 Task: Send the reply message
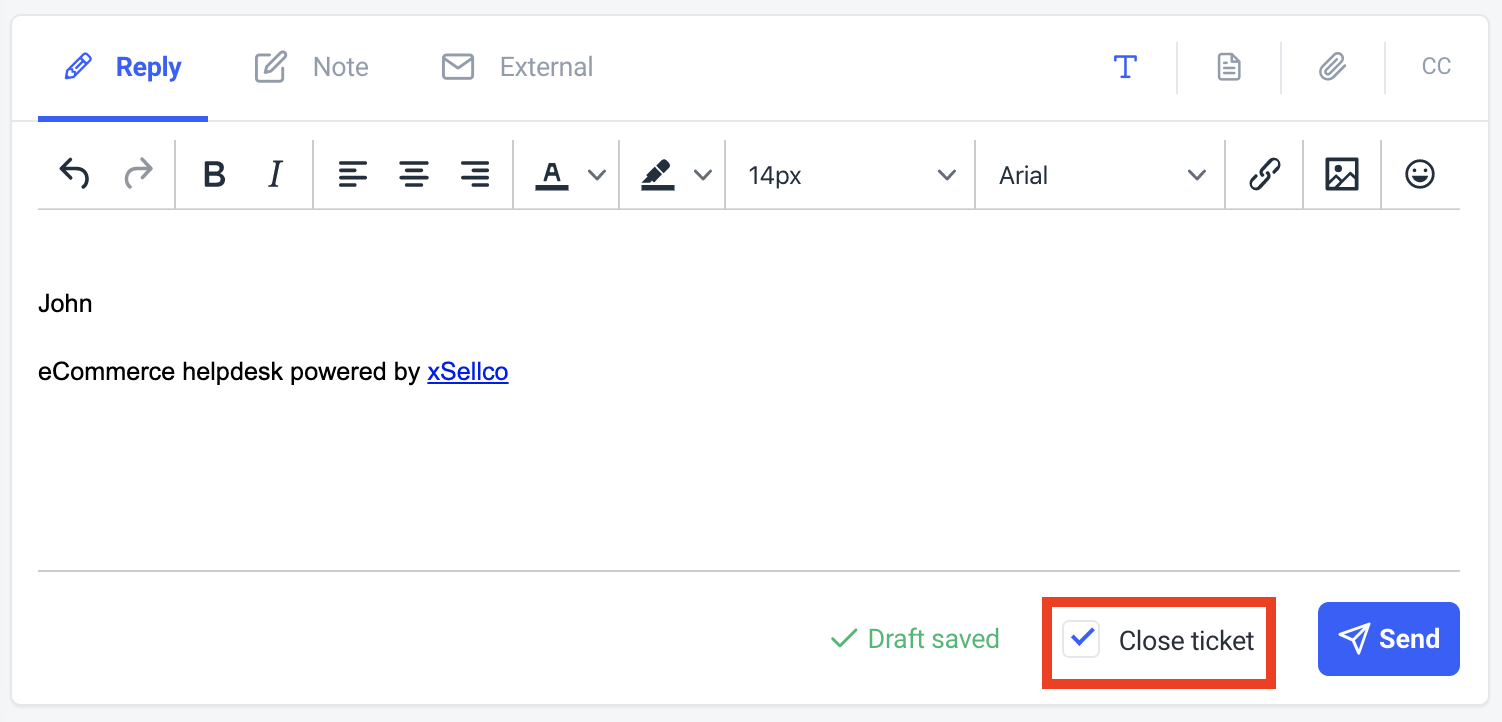click(1389, 639)
